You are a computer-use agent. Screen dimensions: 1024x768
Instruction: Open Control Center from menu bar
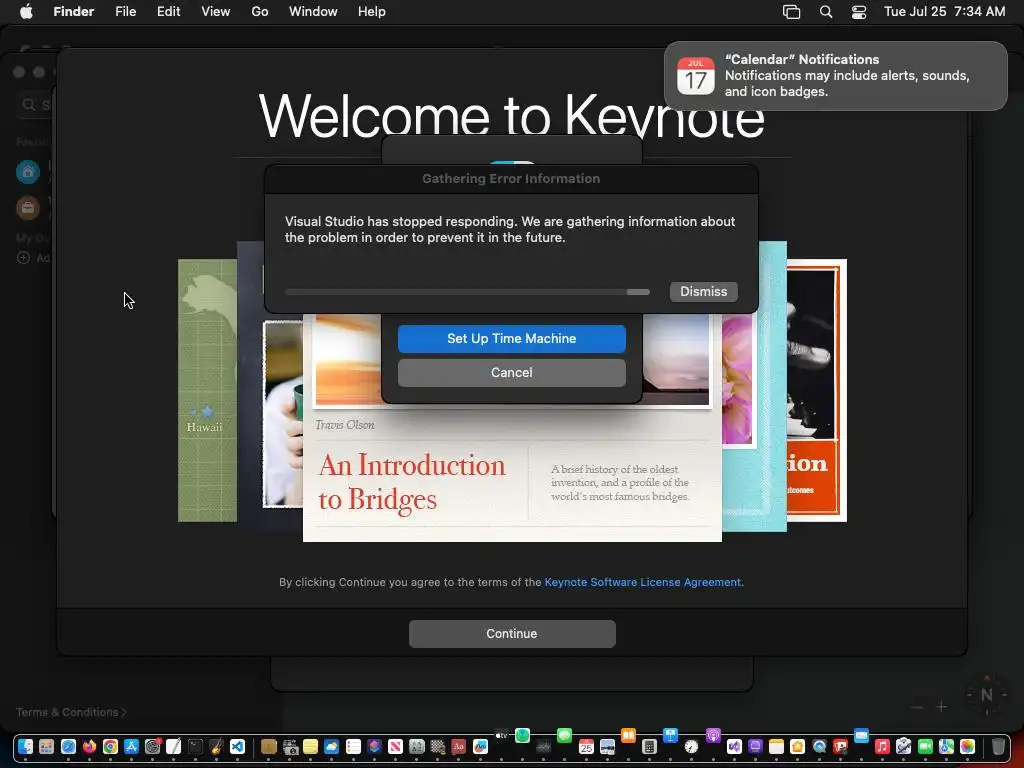pyautogui.click(x=859, y=12)
